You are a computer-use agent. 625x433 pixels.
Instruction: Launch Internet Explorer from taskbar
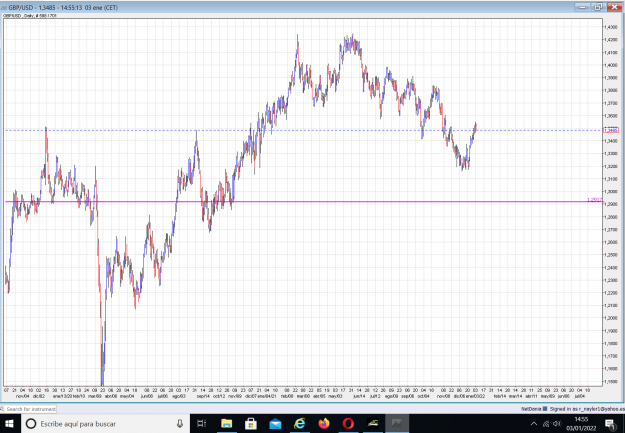coord(300,423)
